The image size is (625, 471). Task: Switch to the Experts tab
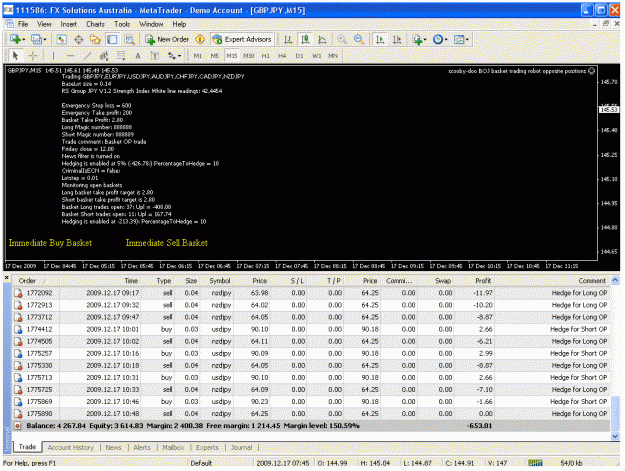(207, 447)
